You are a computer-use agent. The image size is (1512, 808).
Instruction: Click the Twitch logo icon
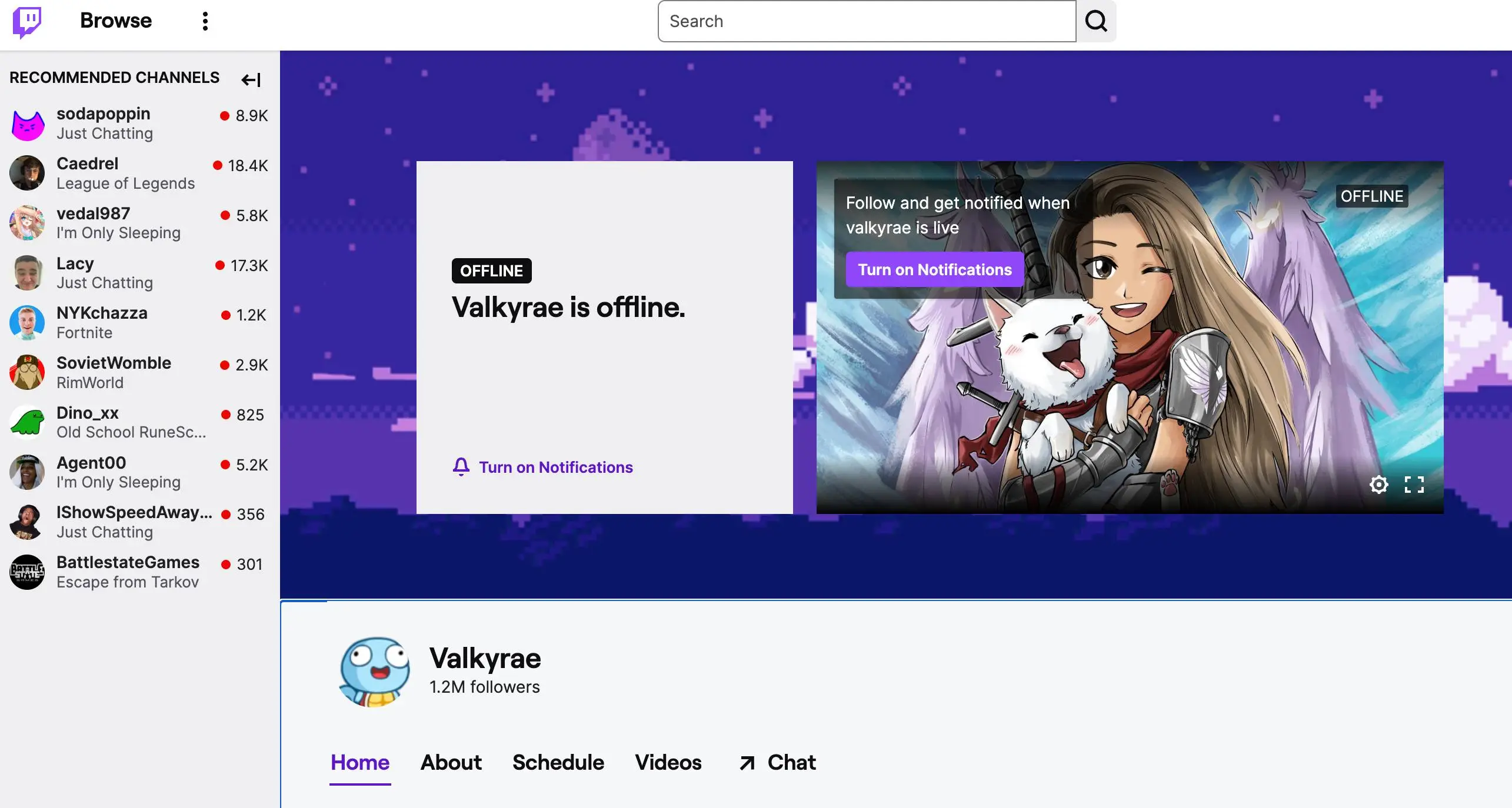(x=26, y=21)
